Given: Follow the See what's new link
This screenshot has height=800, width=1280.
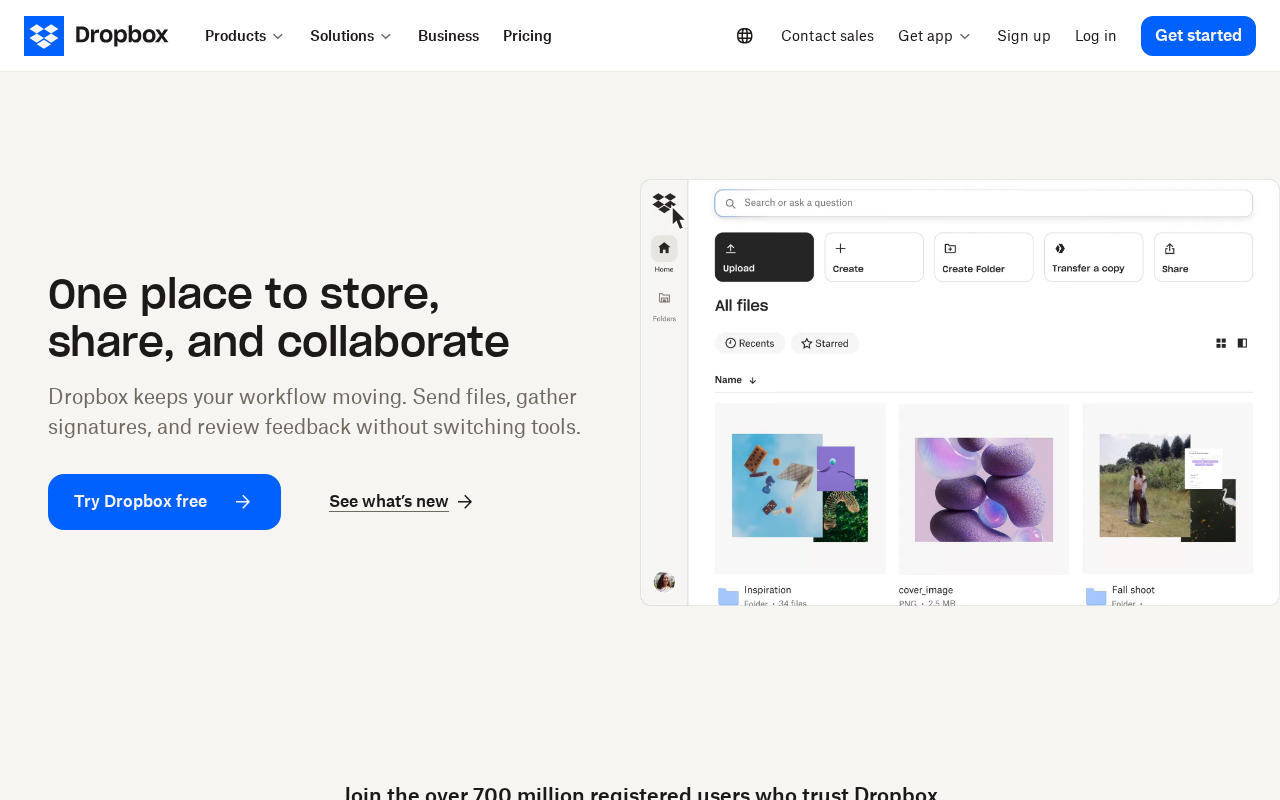Looking at the screenshot, I should [401, 502].
